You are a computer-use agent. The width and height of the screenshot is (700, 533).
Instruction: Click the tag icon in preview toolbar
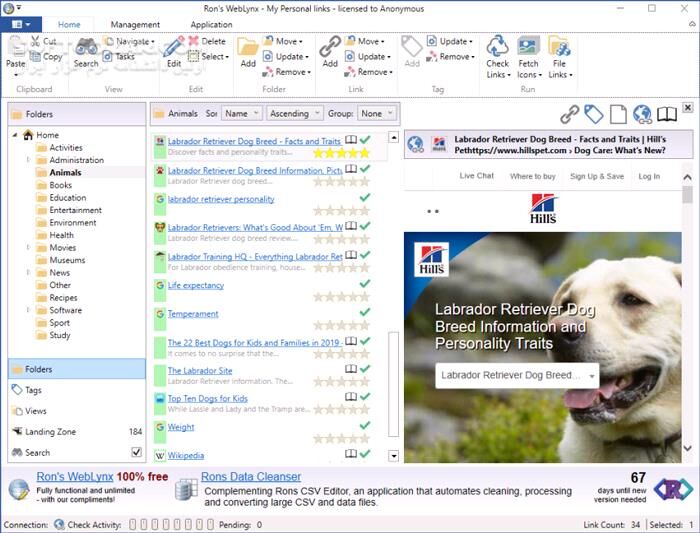pos(594,115)
